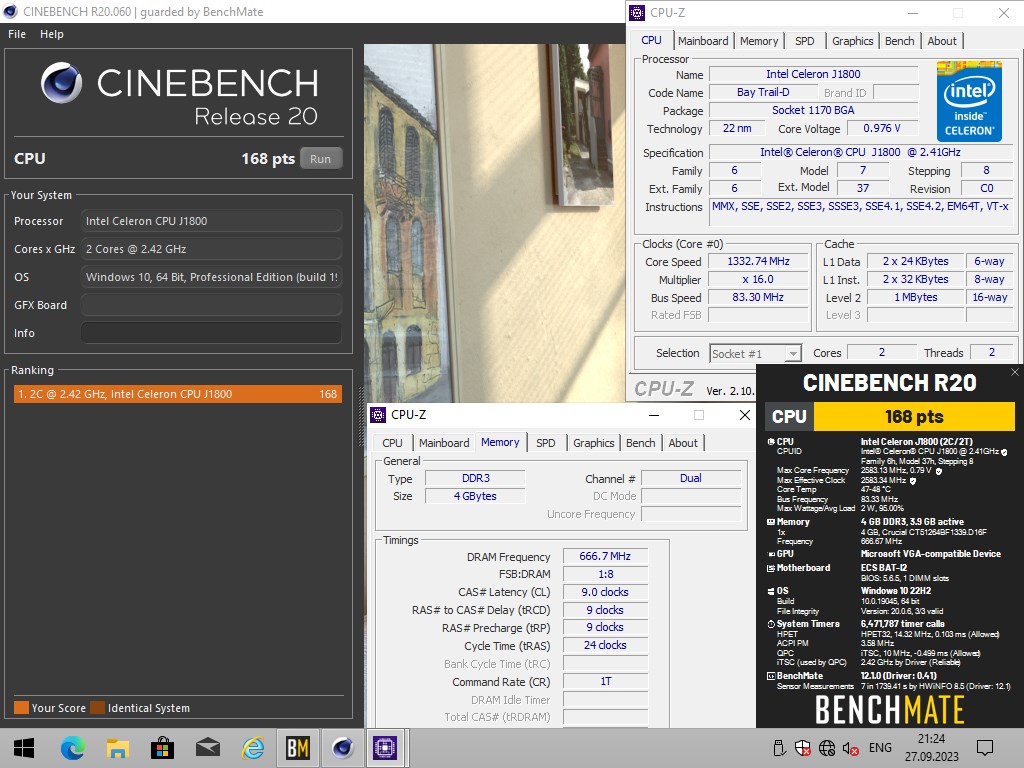The image size is (1024, 768).
Task: Click CPU-Z Memory window title icon
Action: [378, 415]
